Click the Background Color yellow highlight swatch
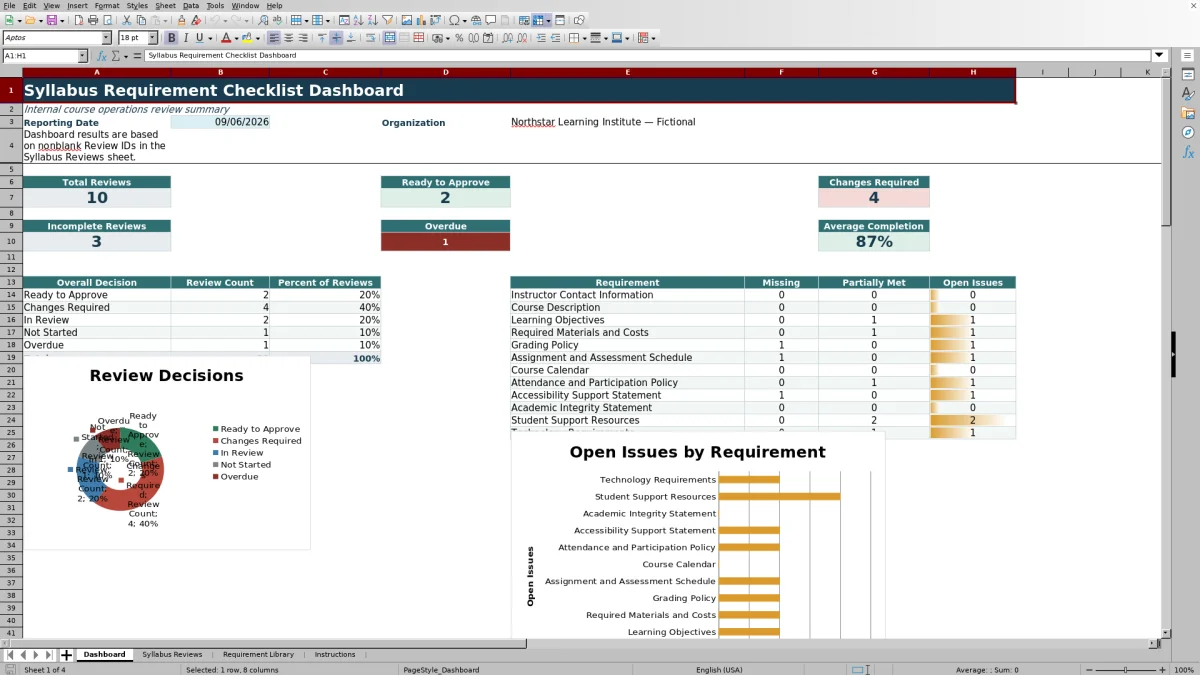This screenshot has height=675, width=1200. tap(247, 38)
